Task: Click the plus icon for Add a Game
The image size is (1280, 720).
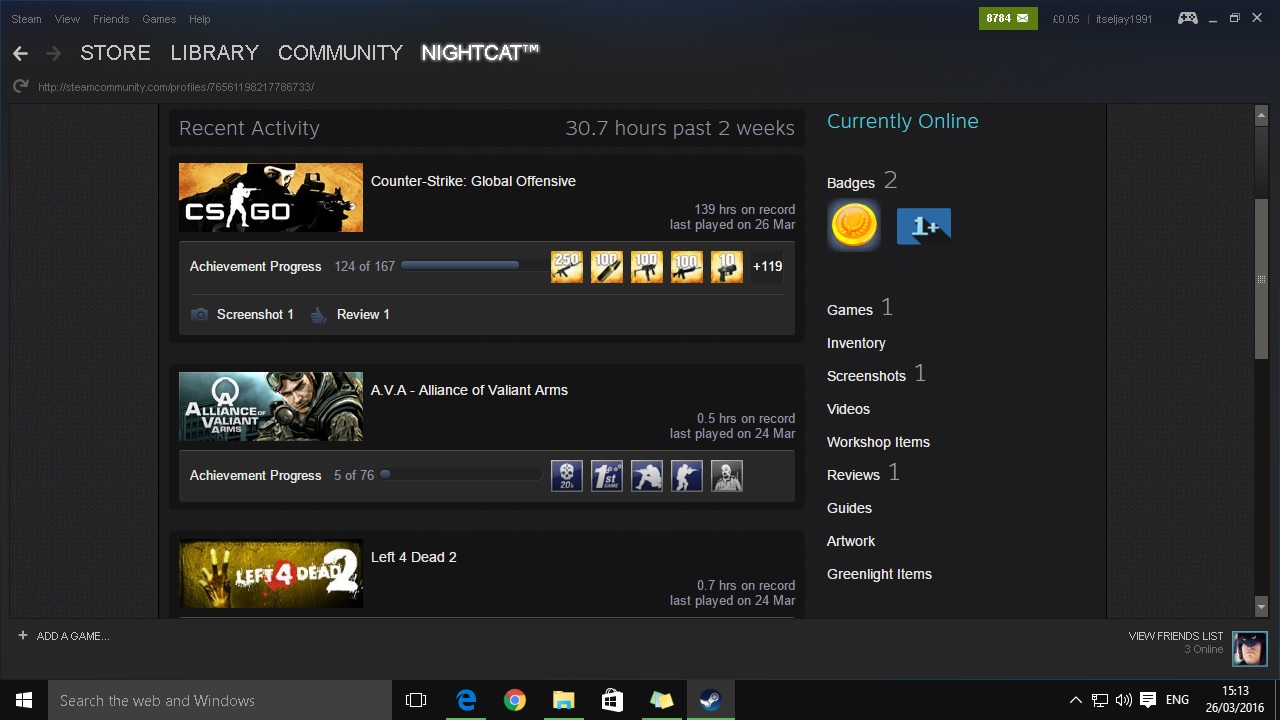Action: pyautogui.click(x=22, y=636)
